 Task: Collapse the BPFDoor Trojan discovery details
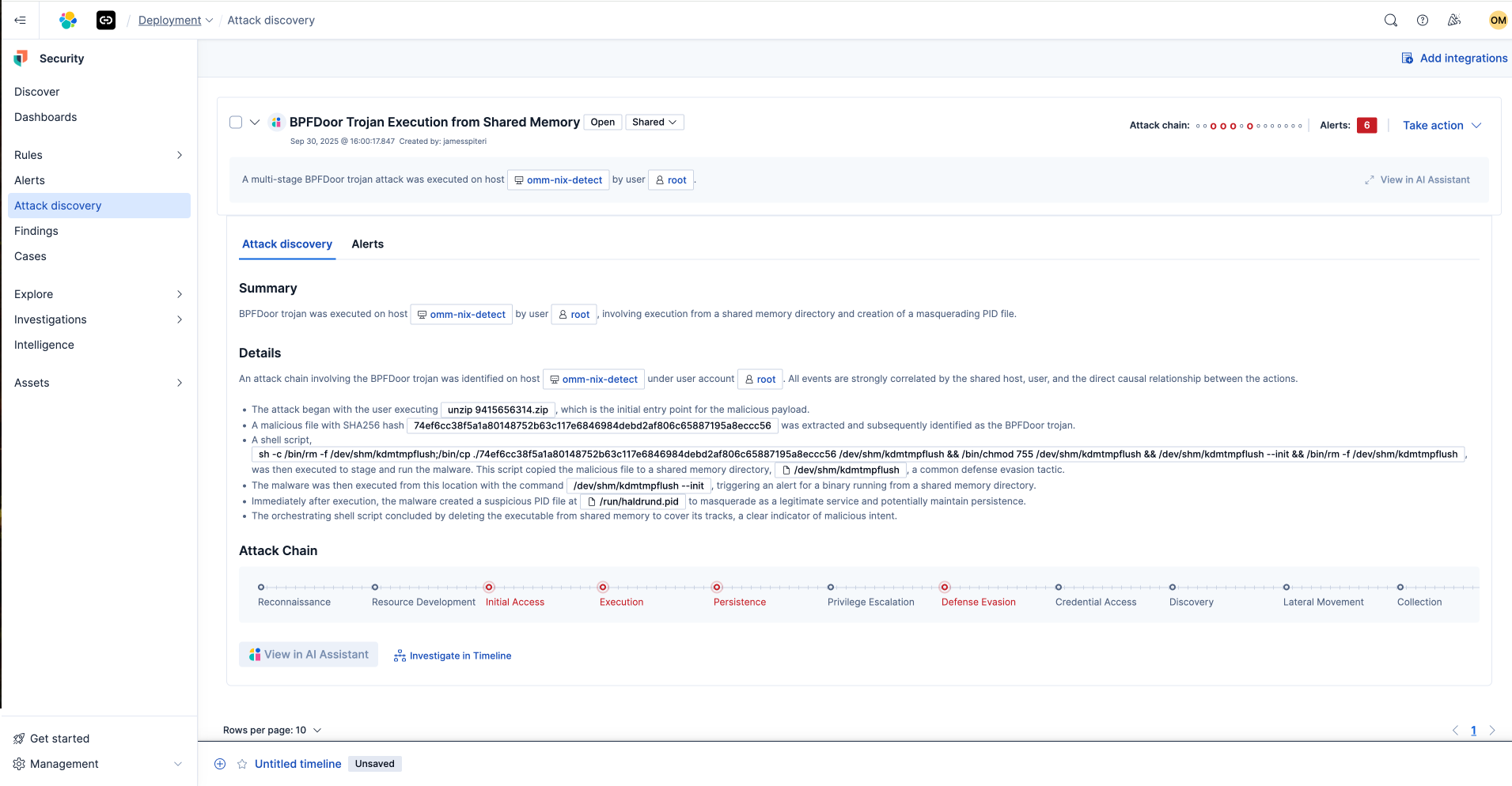[x=255, y=123]
